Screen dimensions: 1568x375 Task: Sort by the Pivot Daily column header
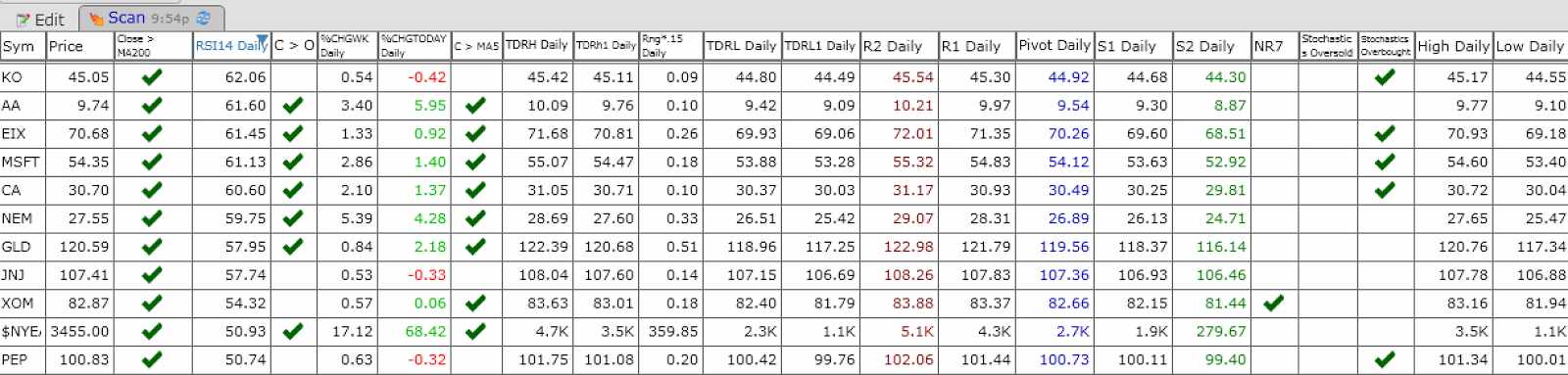(1054, 46)
